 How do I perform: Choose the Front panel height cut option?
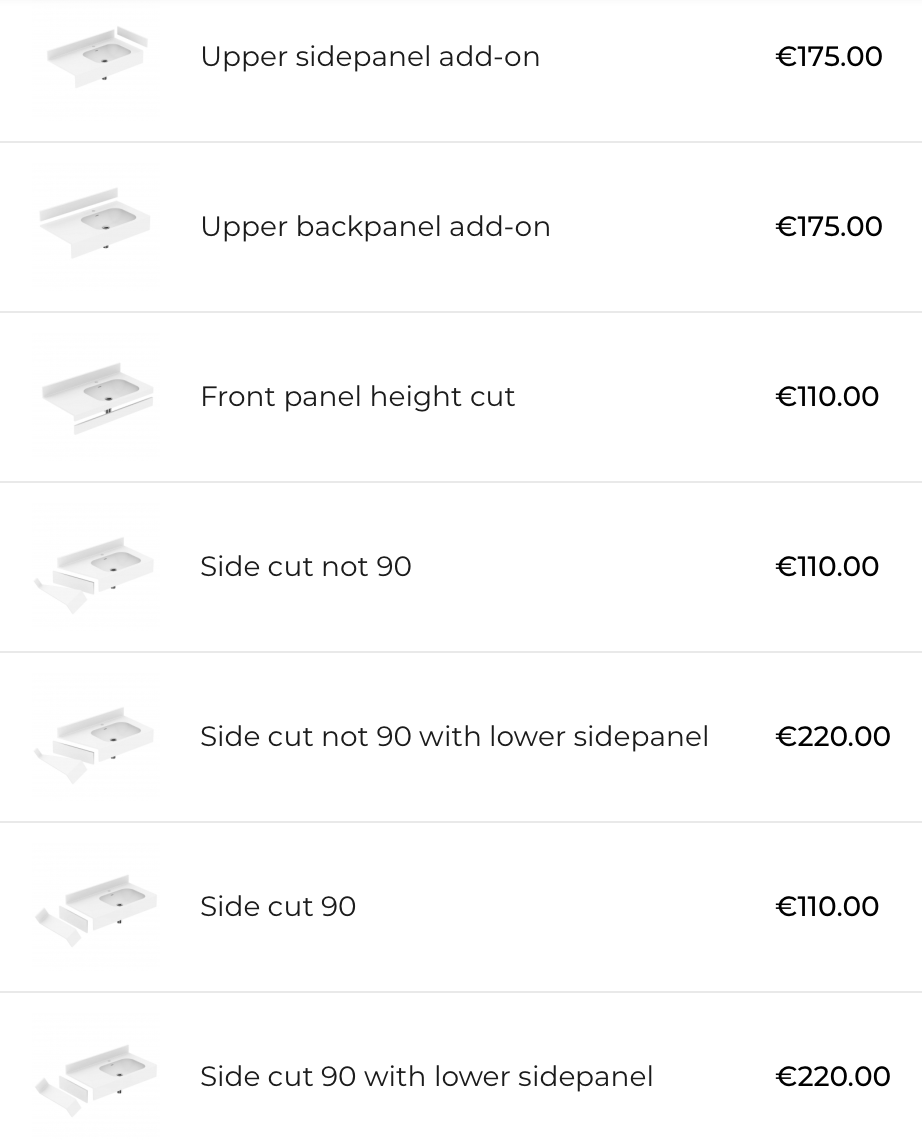[357, 397]
